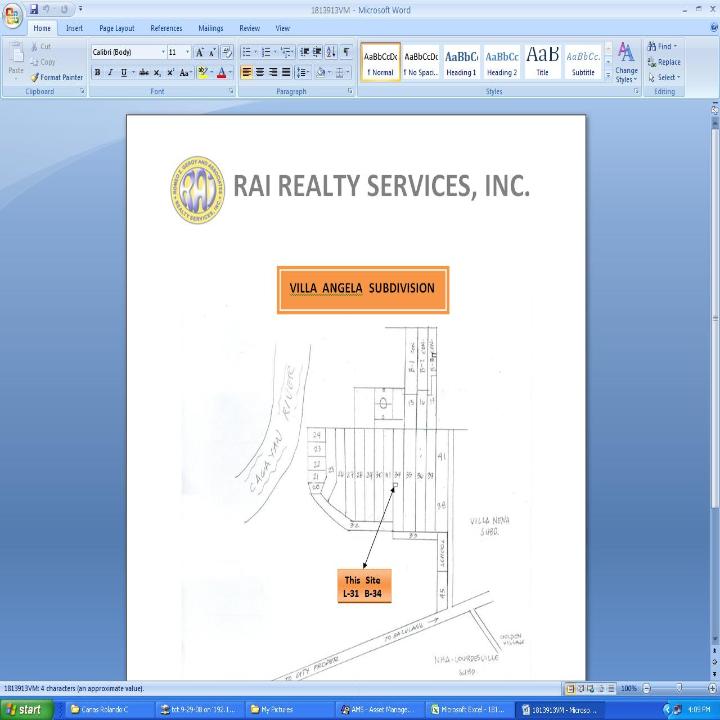Apply the Normal style
The image size is (720, 720).
[x=381, y=62]
